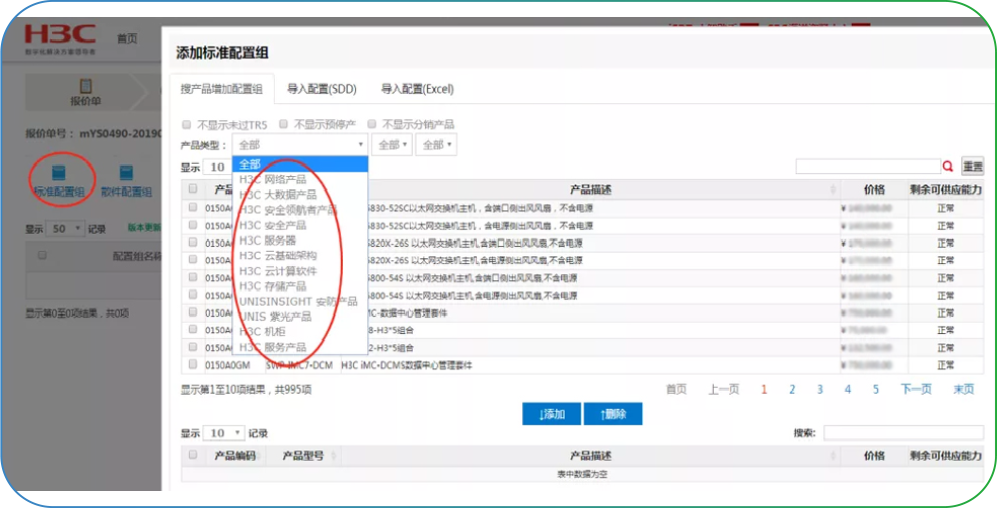997x508 pixels.
Task: Click sort arrows on upper 产品描述 column
Action: (x=833, y=189)
